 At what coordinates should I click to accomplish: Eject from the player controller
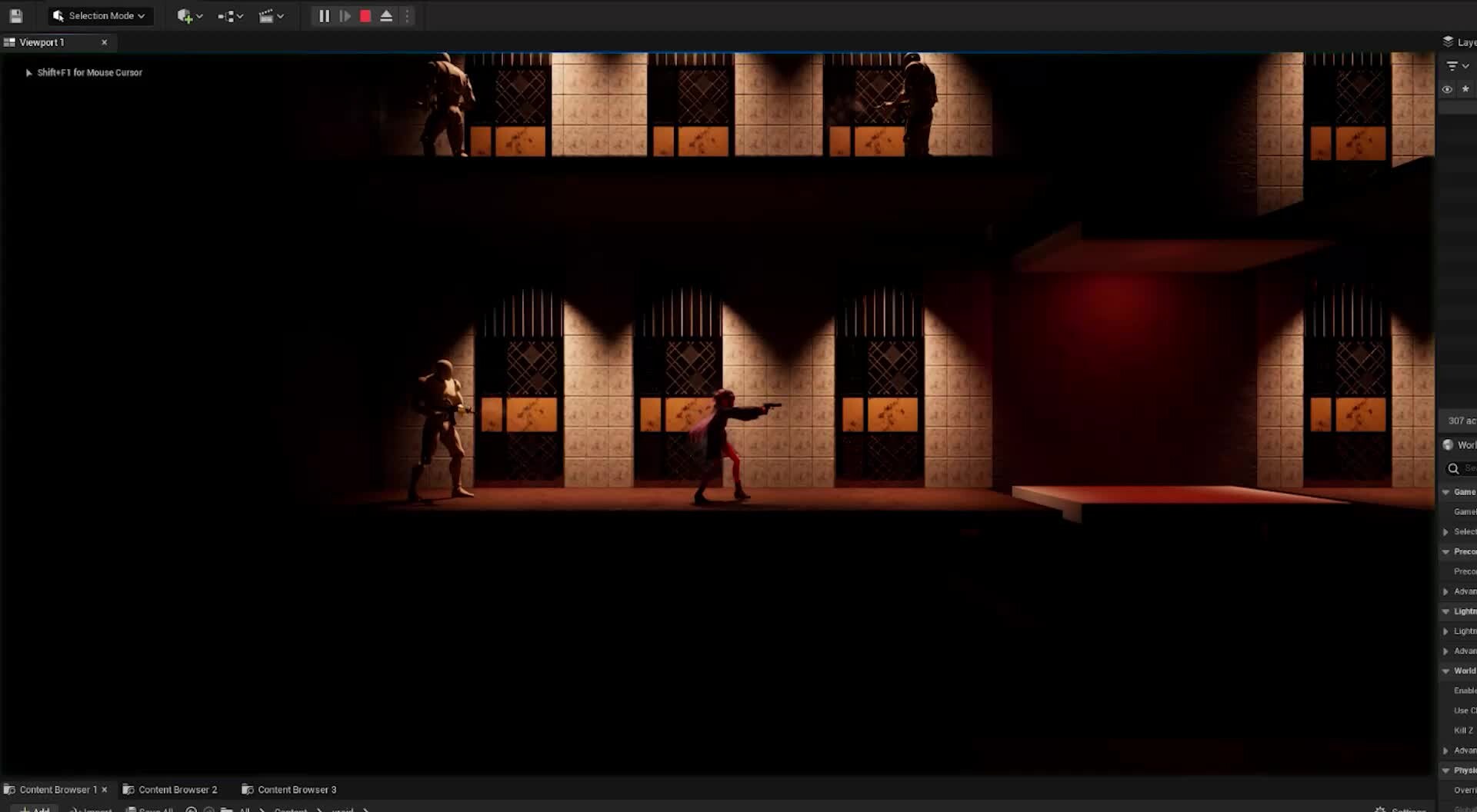point(387,15)
